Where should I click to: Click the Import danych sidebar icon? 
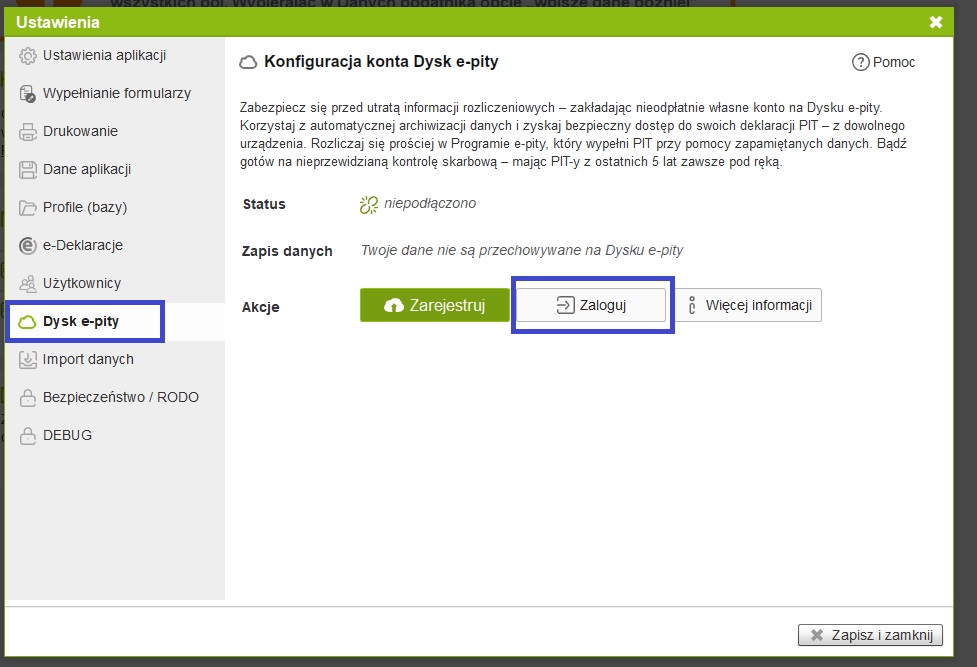click(x=28, y=360)
